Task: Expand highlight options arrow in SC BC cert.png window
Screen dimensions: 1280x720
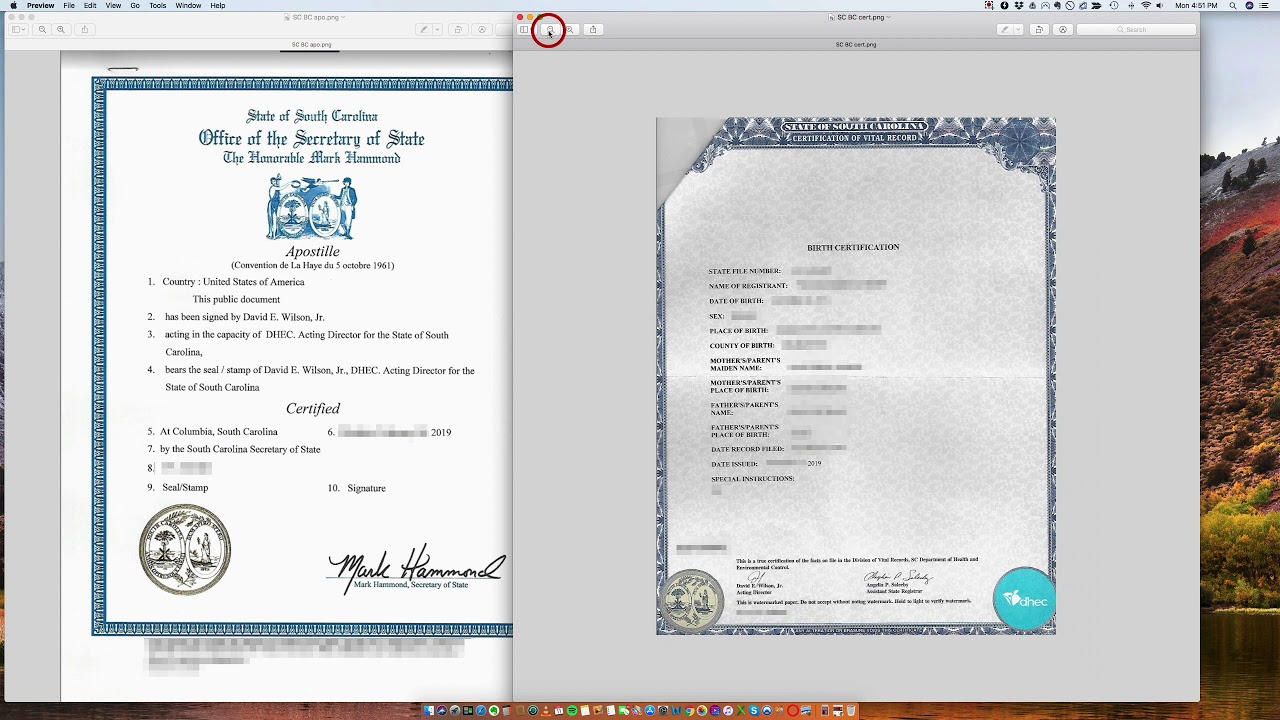Action: (1017, 30)
